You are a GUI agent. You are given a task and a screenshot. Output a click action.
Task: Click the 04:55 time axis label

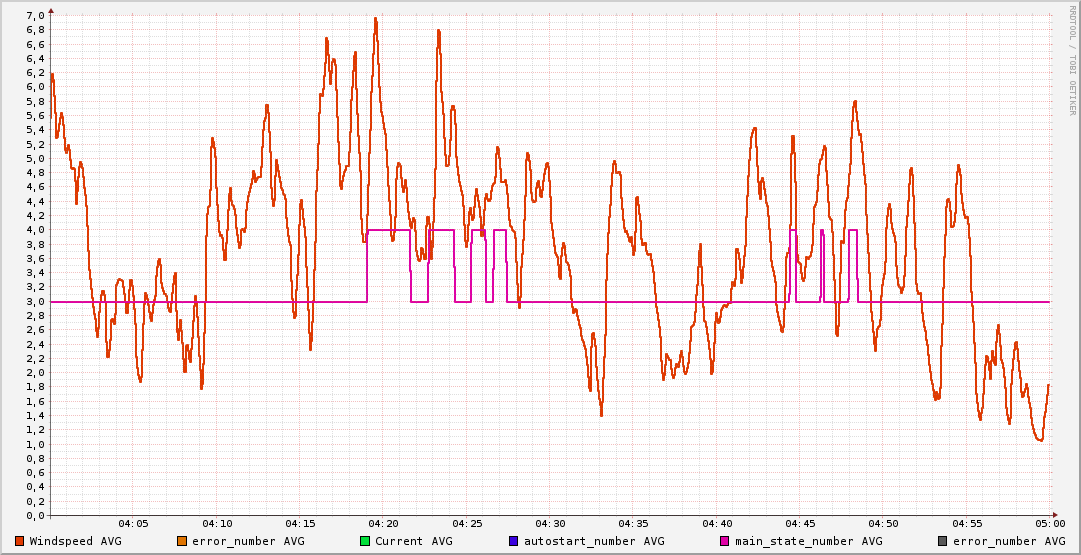click(967, 523)
